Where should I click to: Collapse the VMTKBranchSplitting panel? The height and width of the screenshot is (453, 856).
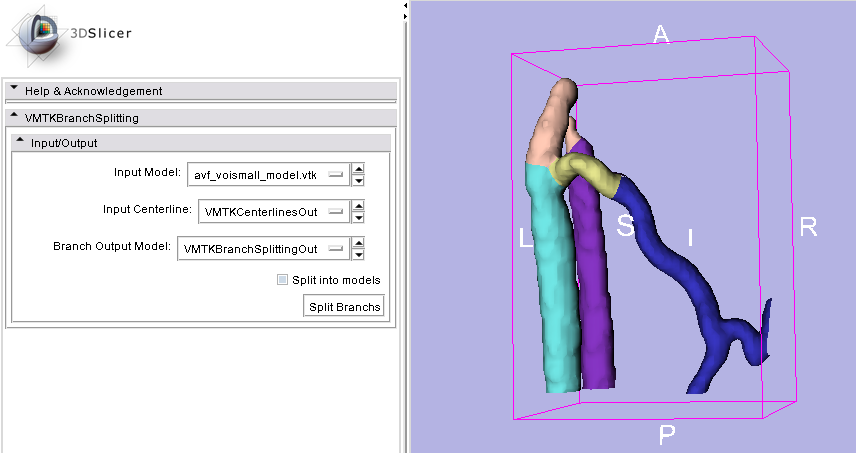pos(200,118)
